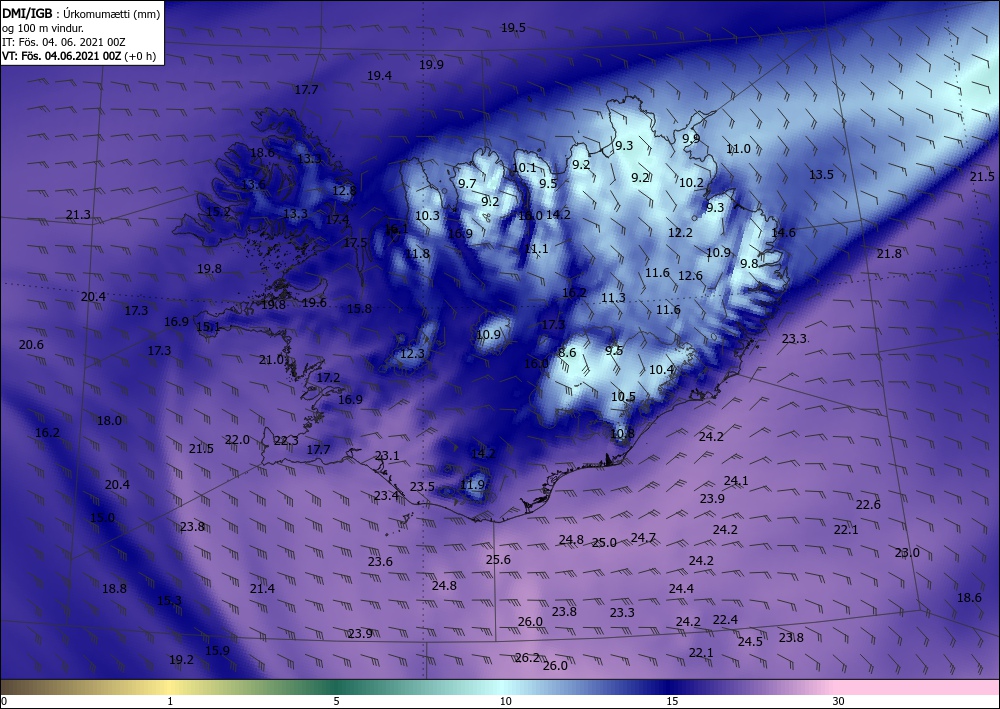Viewport: 1000px width, 709px height.
Task: Click the map value '15.8'
Action: (x=359, y=309)
